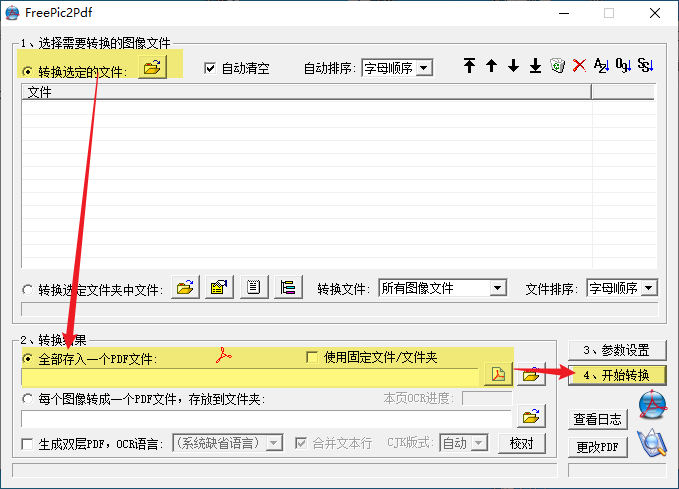This screenshot has height=489, width=679.
Task: Browse folder for 转换选定文件夹中文件
Action: [185, 287]
